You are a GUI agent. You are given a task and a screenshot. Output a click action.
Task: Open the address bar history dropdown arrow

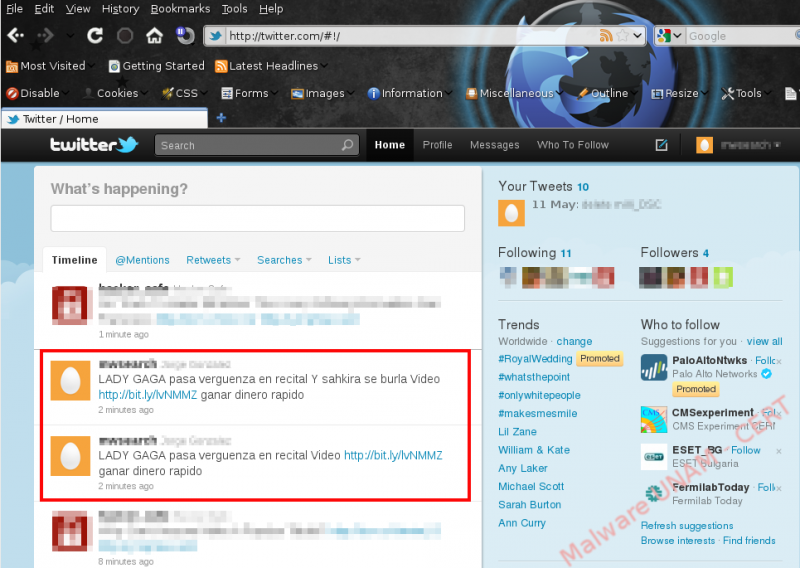[637, 36]
